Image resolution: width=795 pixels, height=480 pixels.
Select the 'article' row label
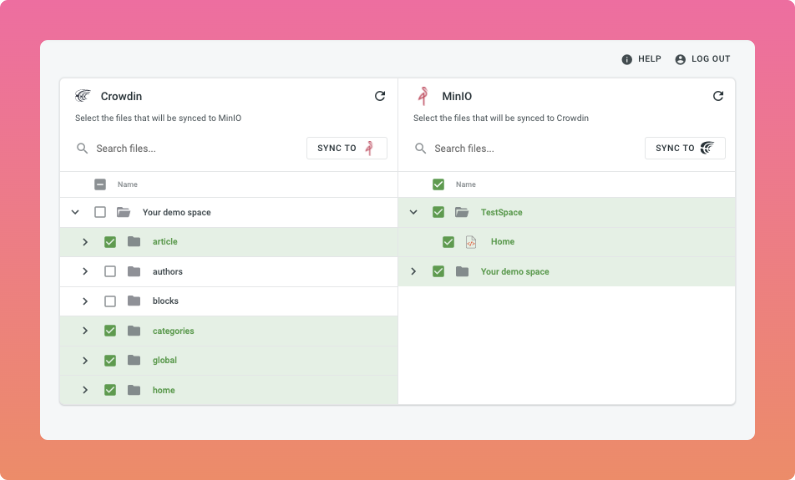tap(165, 242)
